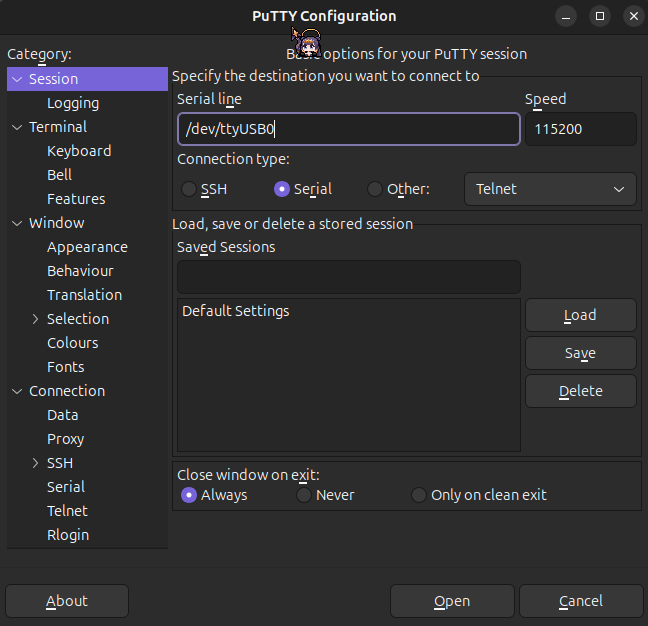Open the Logging category
This screenshot has height=626, width=648.
tap(73, 103)
